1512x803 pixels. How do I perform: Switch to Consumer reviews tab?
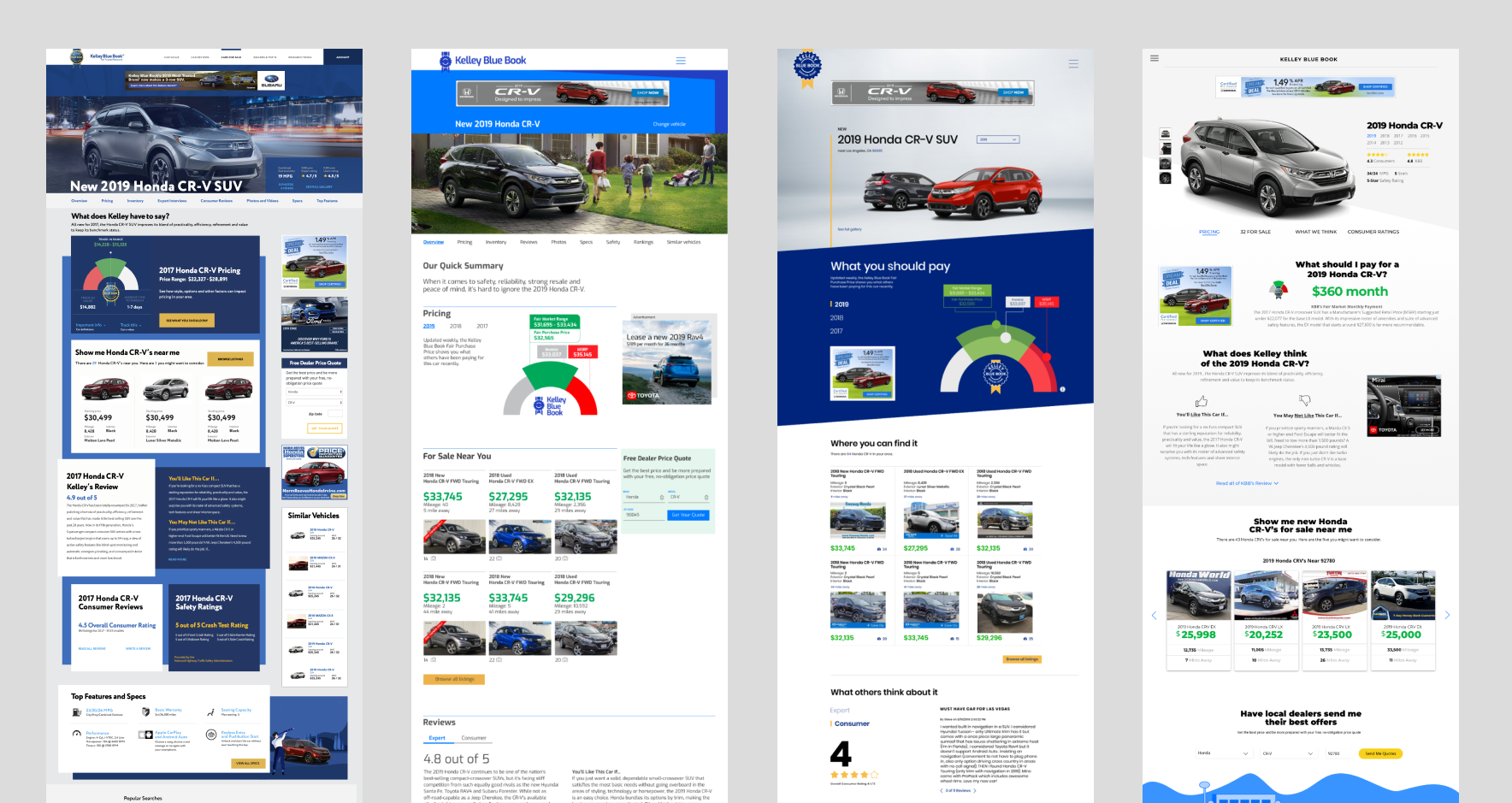coord(474,738)
